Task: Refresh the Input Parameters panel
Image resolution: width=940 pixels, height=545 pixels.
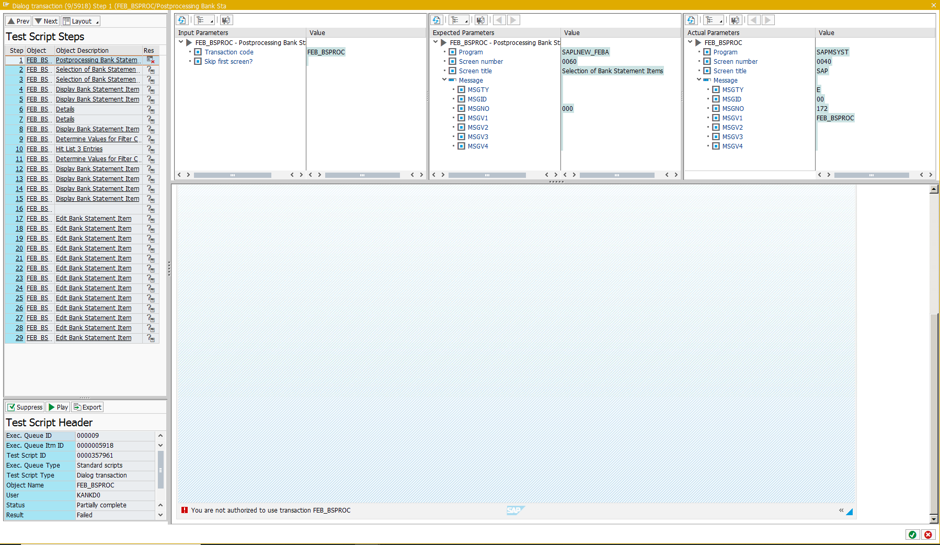Action: [x=182, y=20]
